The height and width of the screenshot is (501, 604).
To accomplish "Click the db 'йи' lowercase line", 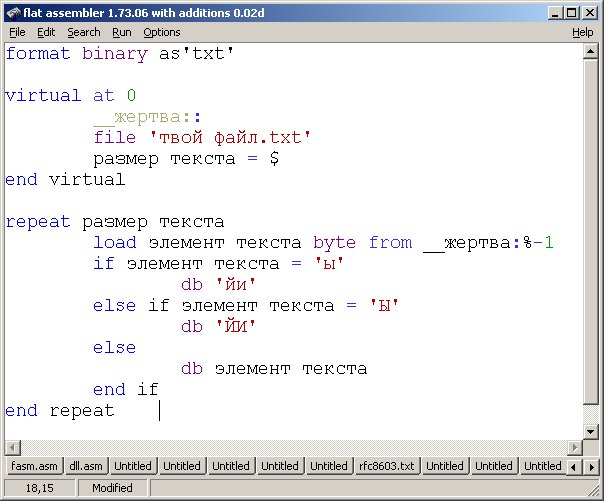I will pos(218,285).
